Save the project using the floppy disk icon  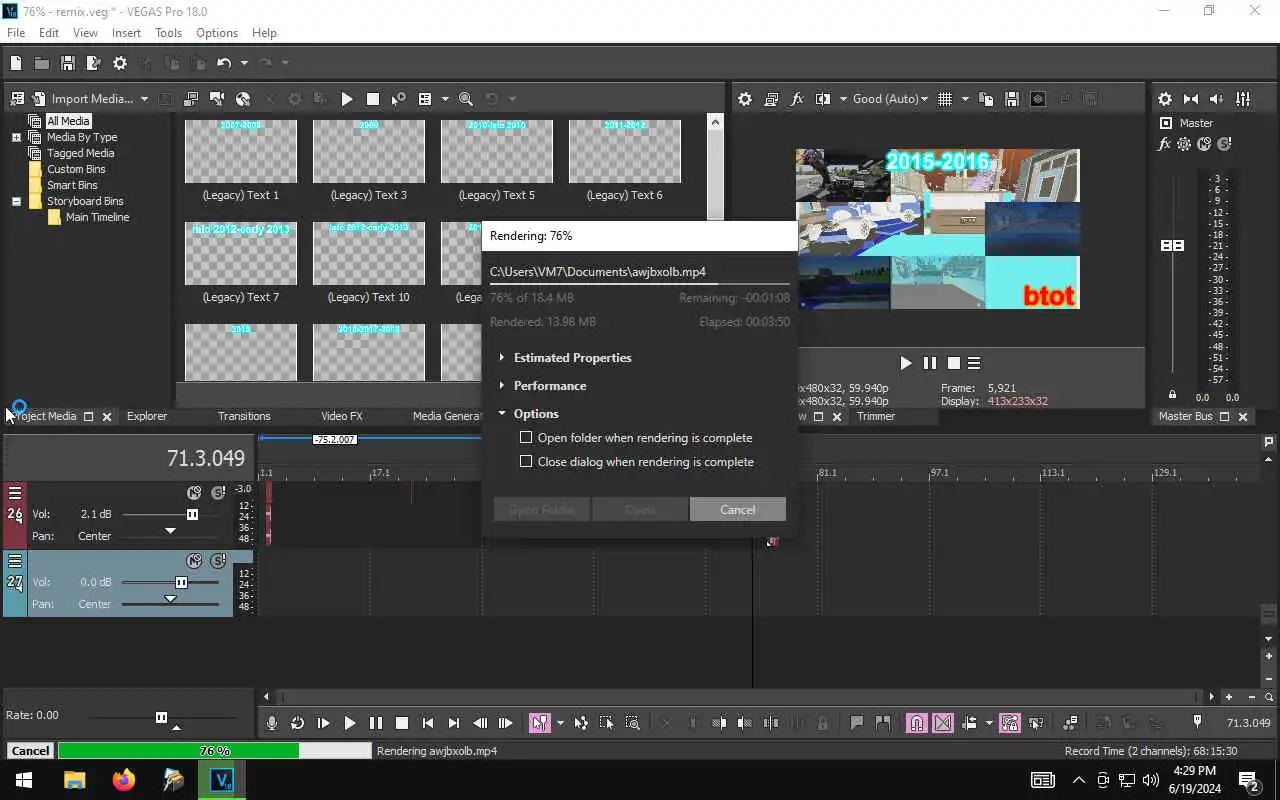(x=68, y=63)
